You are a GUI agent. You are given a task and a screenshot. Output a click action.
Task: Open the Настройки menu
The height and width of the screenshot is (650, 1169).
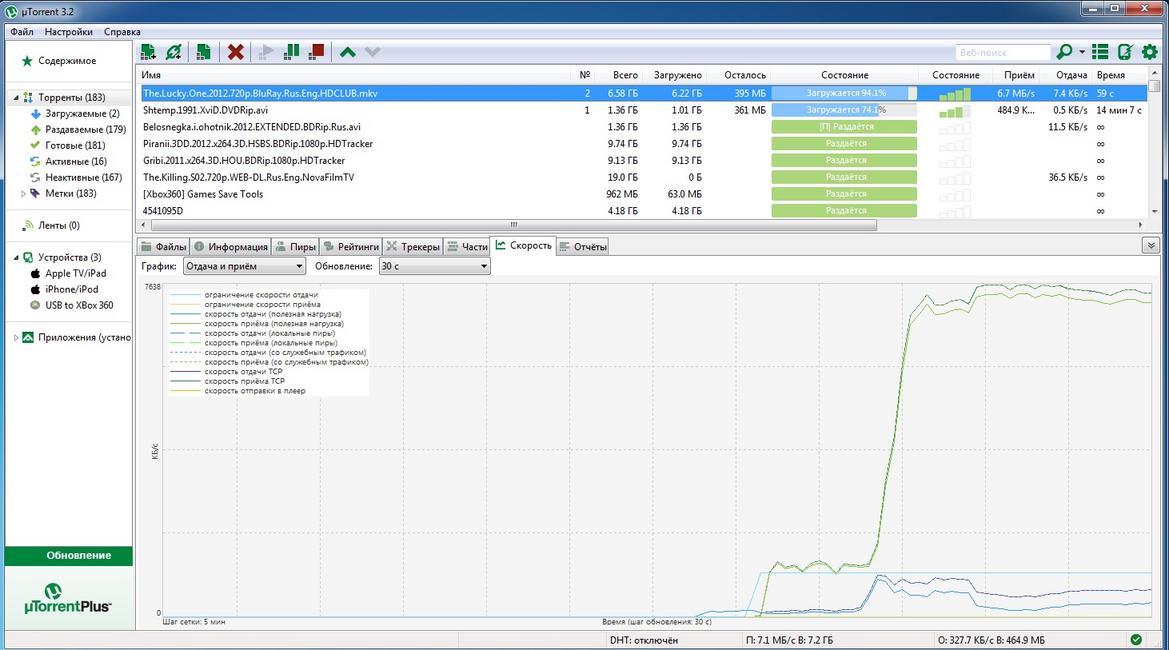(69, 32)
